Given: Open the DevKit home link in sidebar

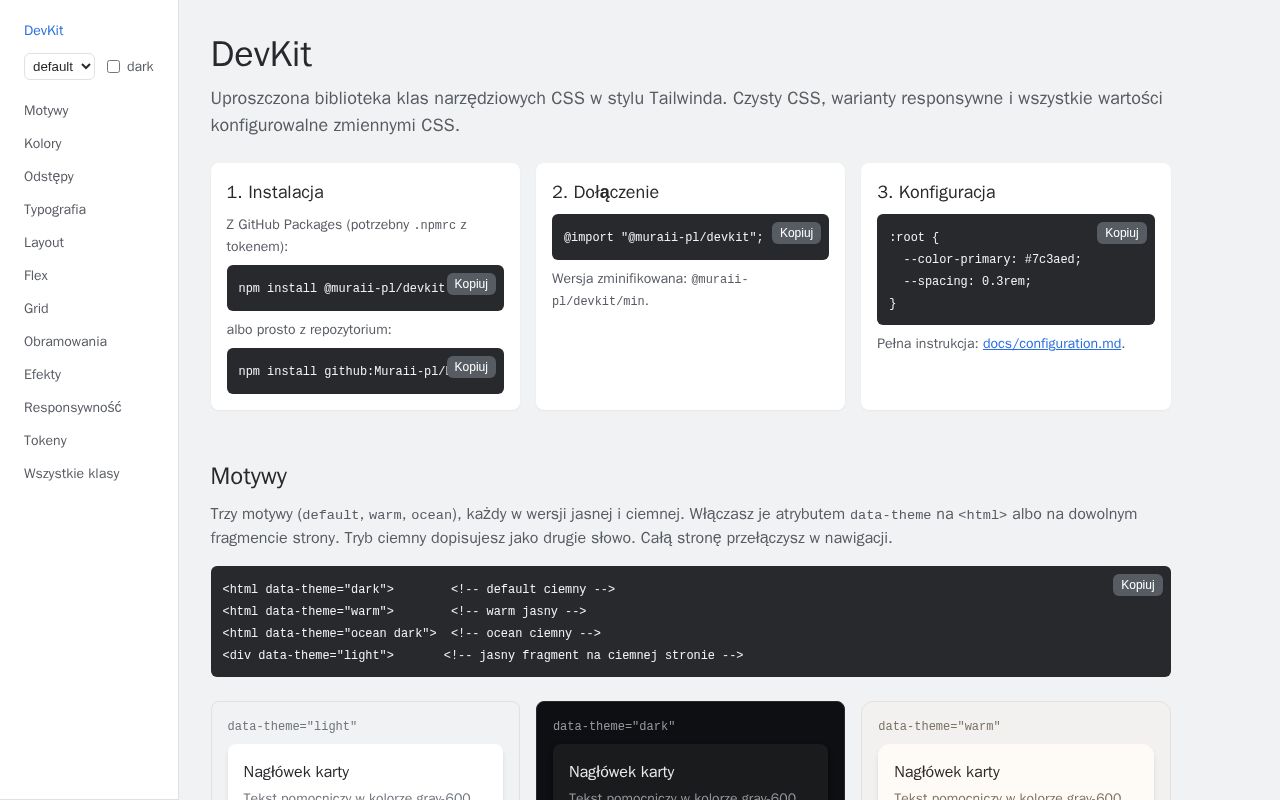Looking at the screenshot, I should click(43, 30).
